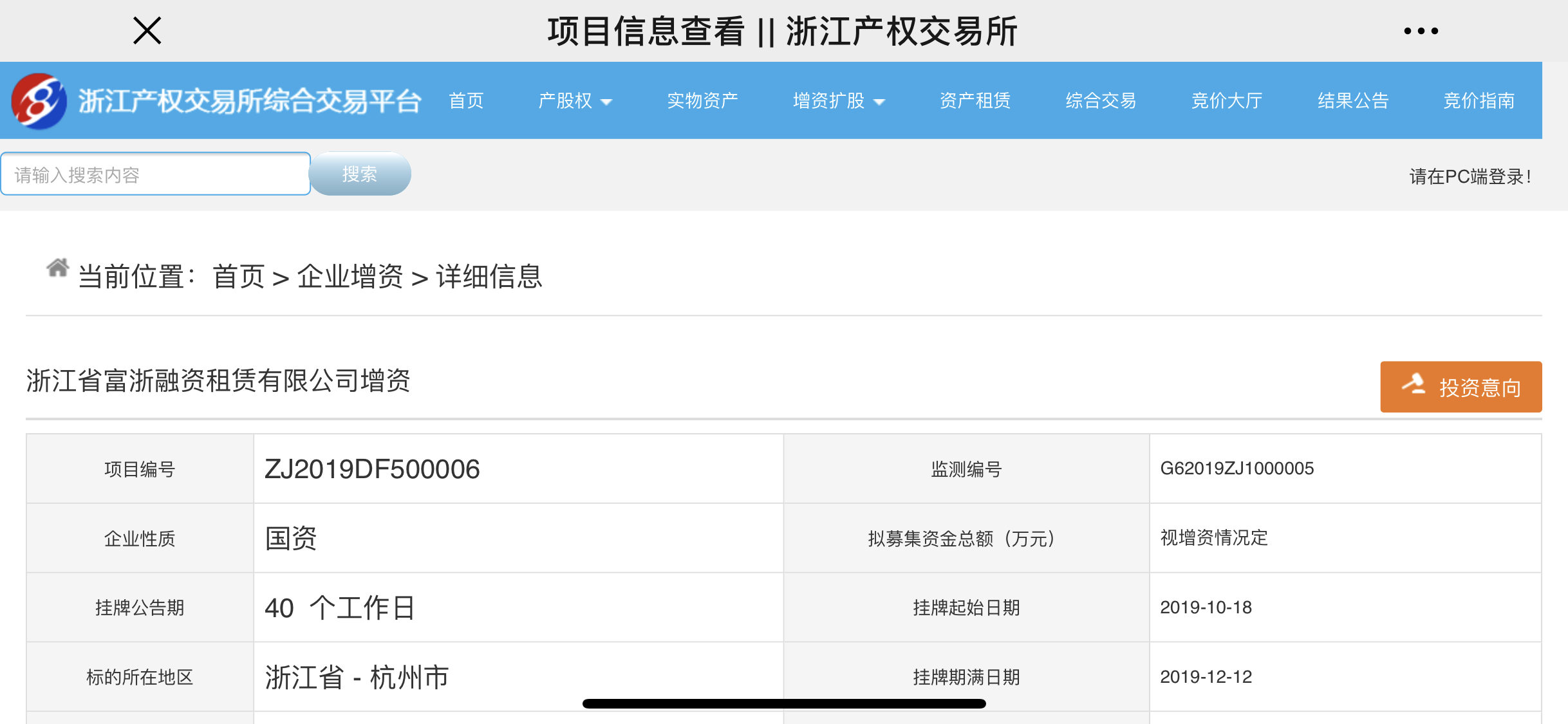Go to 实物资产 section
This screenshot has height=724, width=1568.
[x=702, y=100]
